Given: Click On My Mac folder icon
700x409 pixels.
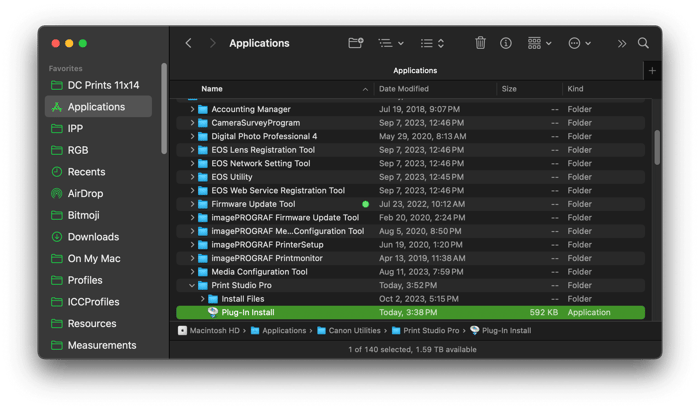Looking at the screenshot, I should [57, 259].
